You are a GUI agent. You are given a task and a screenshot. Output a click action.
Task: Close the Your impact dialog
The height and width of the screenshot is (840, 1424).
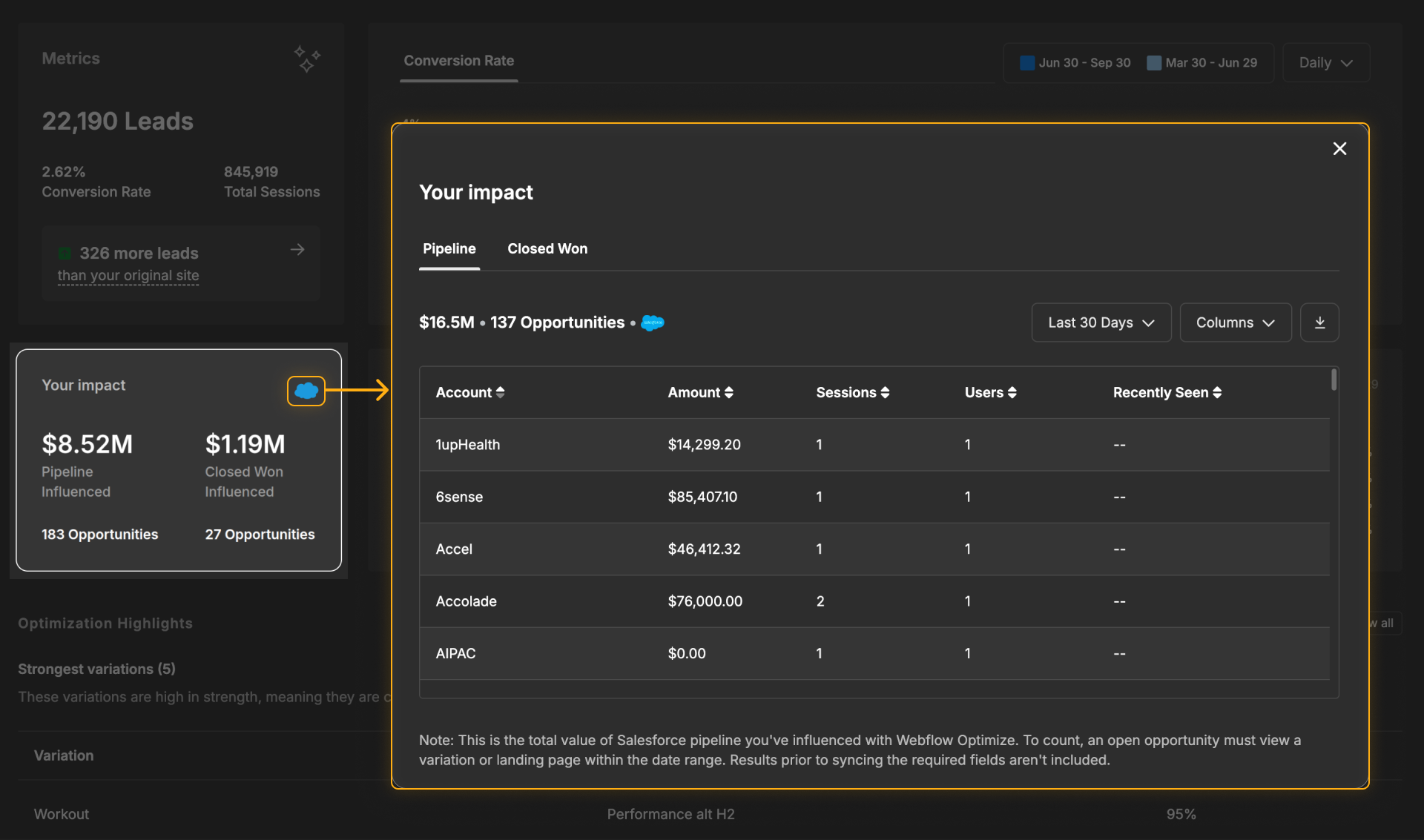coord(1339,149)
